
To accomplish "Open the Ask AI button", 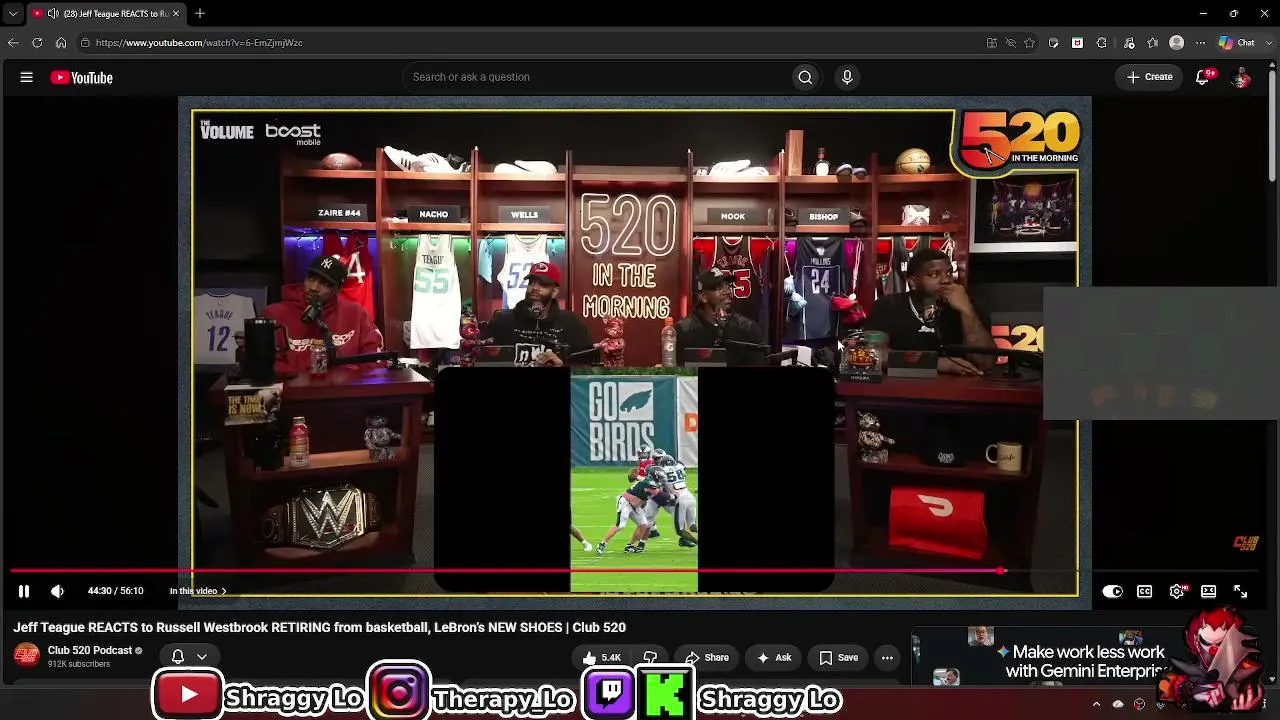I will [774, 657].
